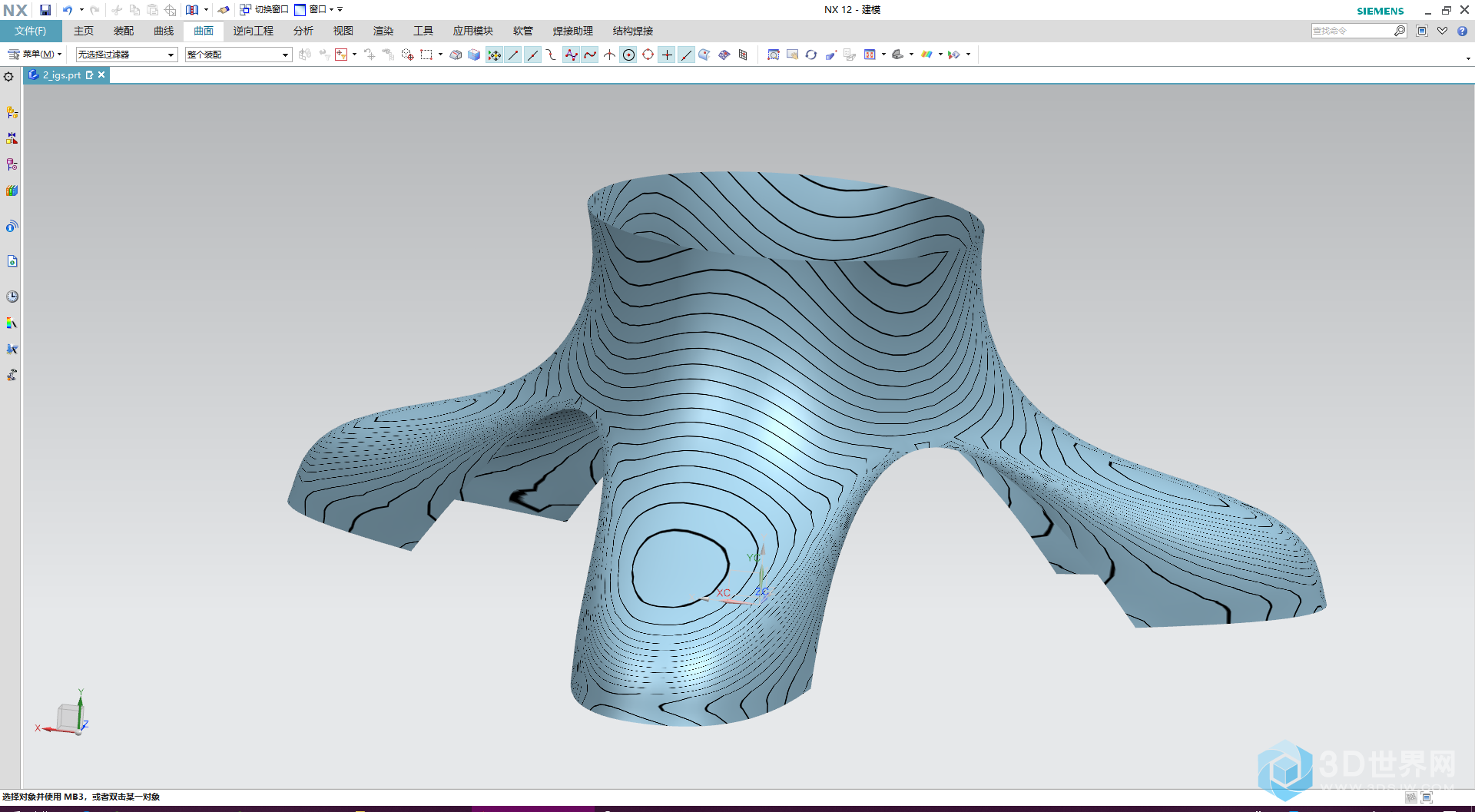This screenshot has width=1475, height=812.
Task: Toggle the arc center snap option
Action: tap(628, 55)
